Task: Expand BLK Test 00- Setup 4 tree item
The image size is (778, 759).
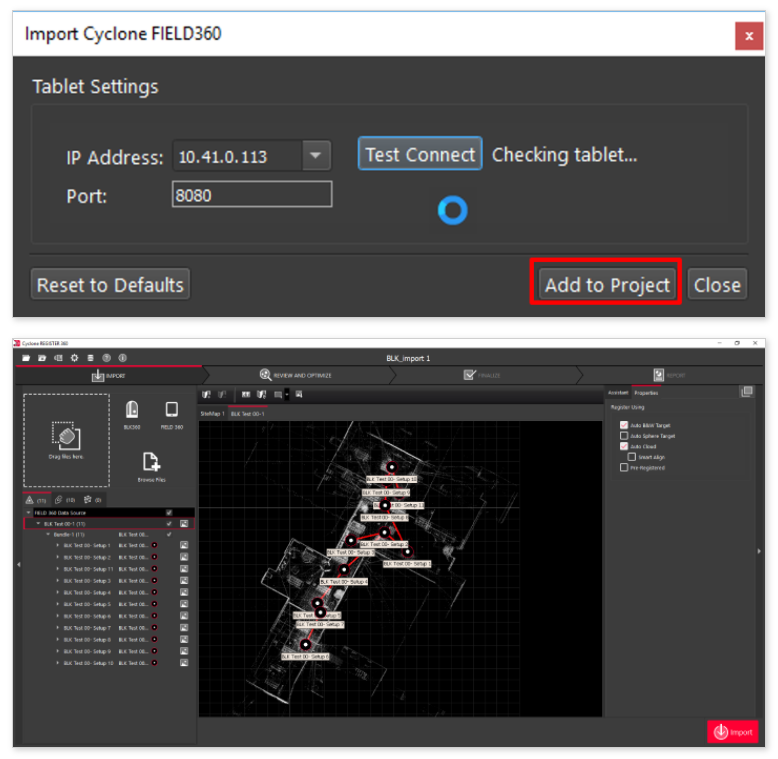Action: tap(57, 593)
